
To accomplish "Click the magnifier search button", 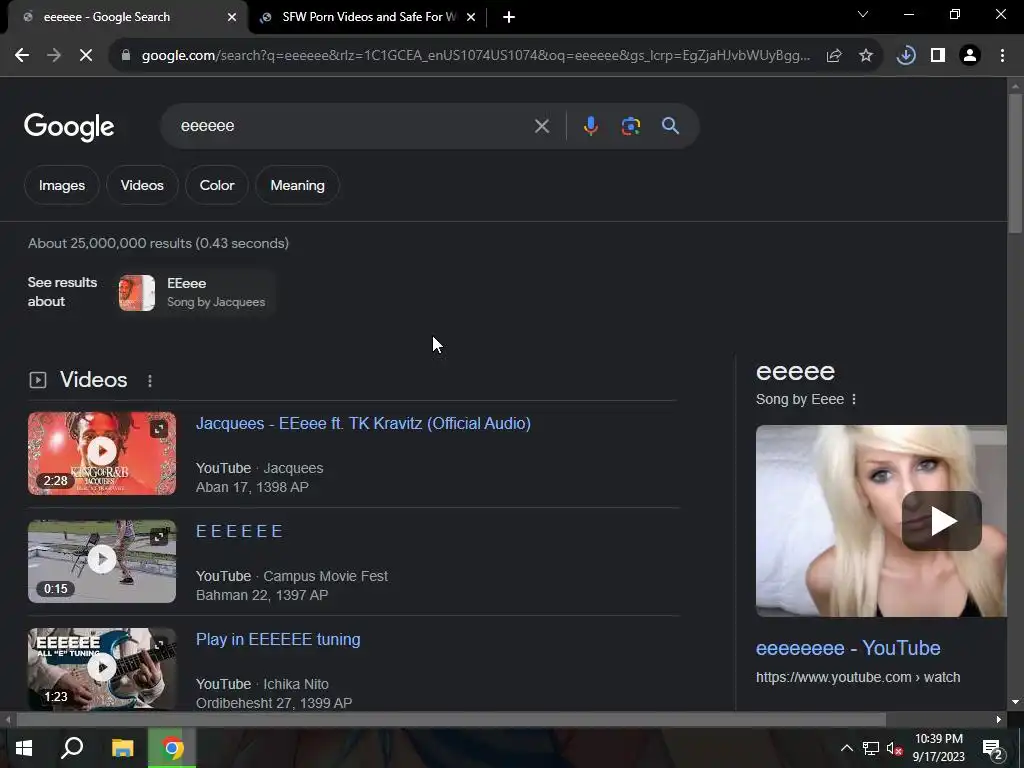I will [x=671, y=126].
